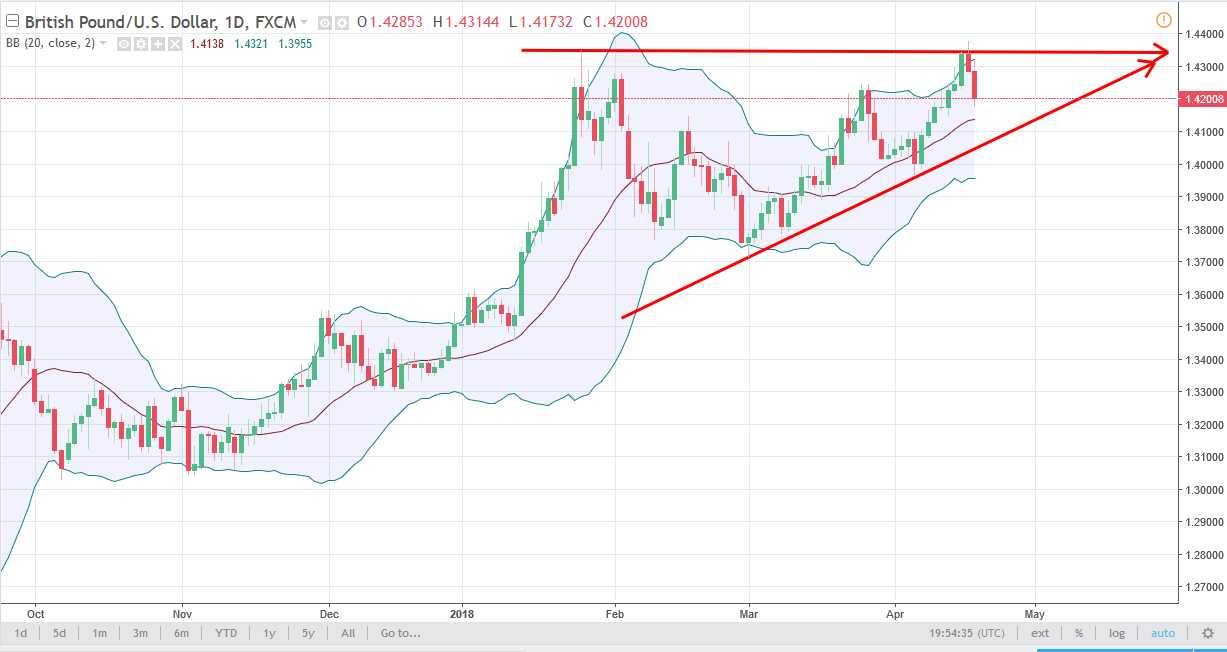The width and height of the screenshot is (1227, 652).
Task: Select the All time range tab
Action: pyautogui.click(x=347, y=633)
